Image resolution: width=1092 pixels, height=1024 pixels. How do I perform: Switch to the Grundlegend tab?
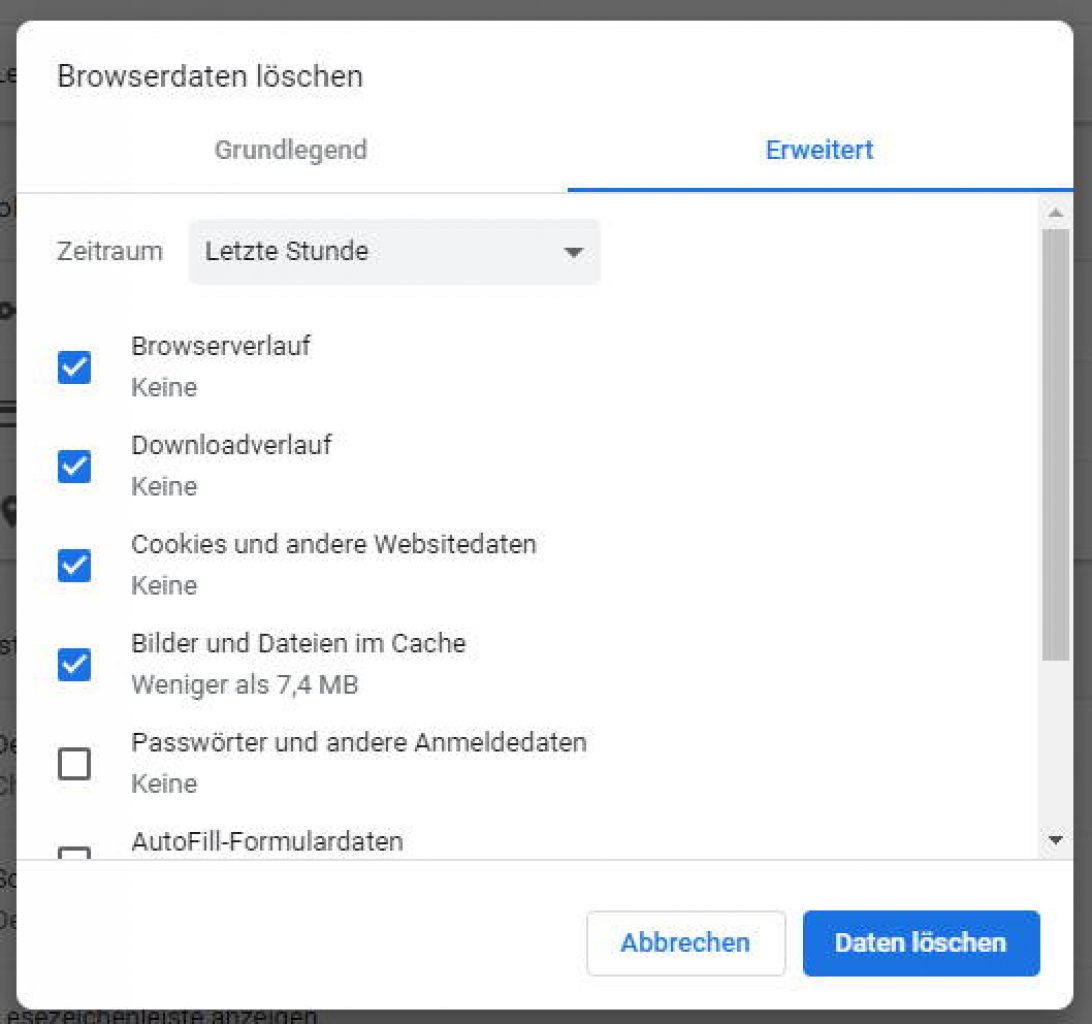(x=291, y=150)
